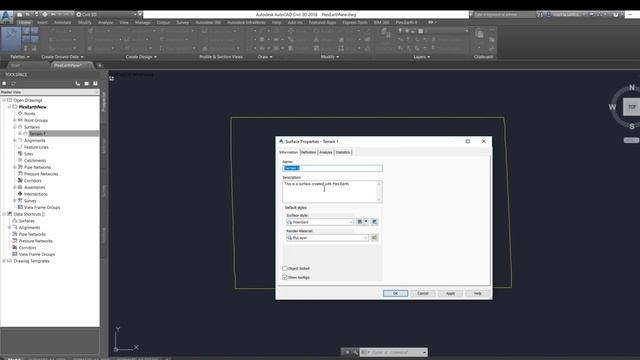Open the PlexEarth 4 ribbon tab
Screen dimensions: 640x360
pos(407,22)
